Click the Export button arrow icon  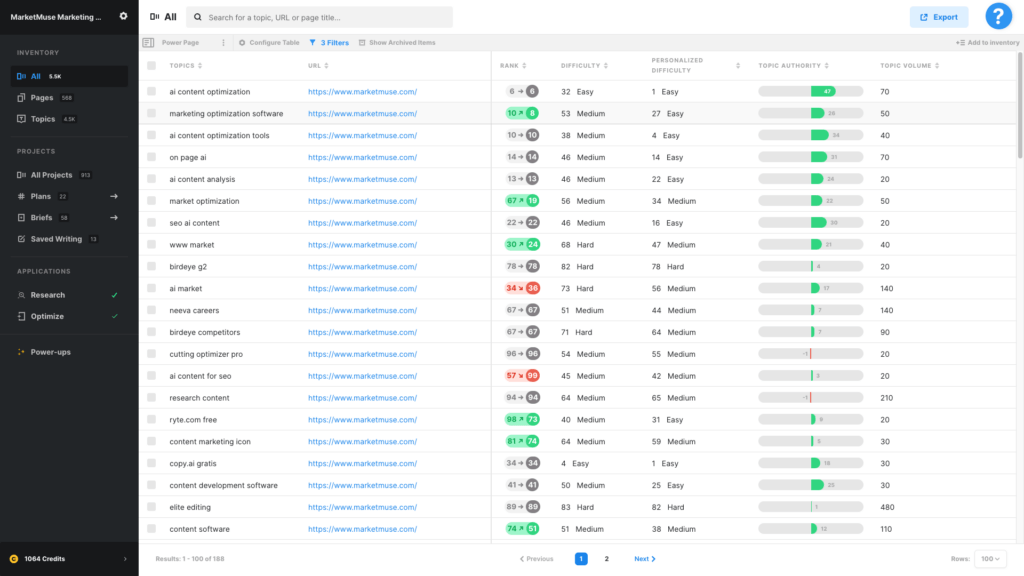point(923,18)
